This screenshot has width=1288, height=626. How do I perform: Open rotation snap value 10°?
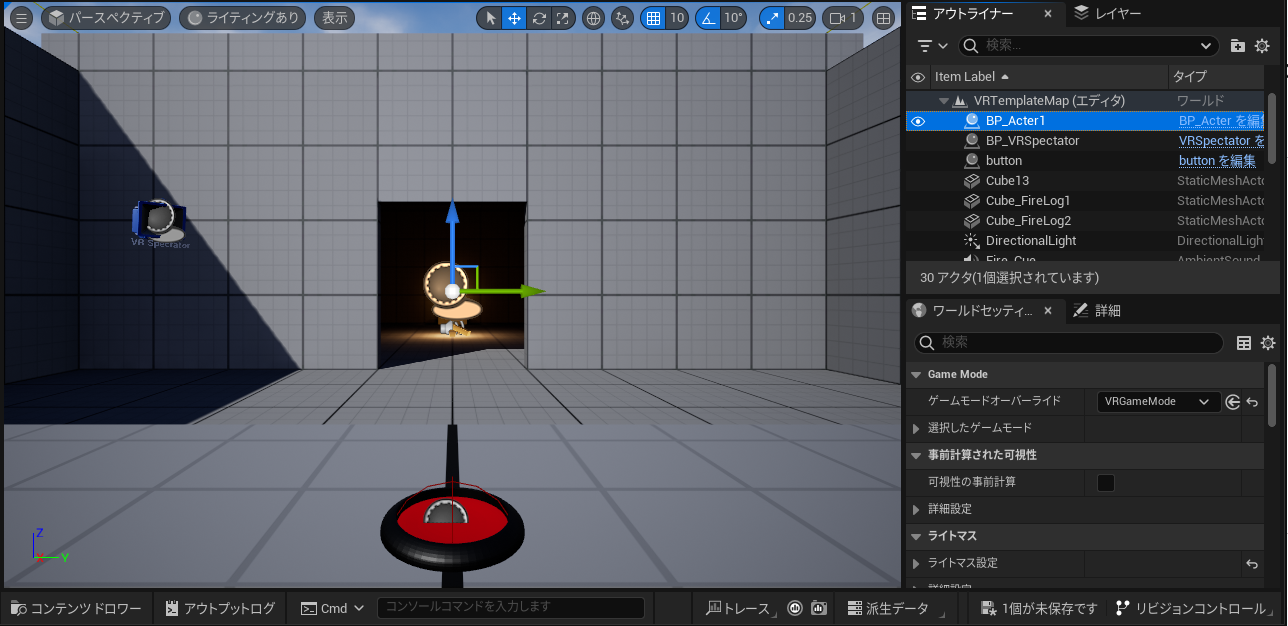735,18
